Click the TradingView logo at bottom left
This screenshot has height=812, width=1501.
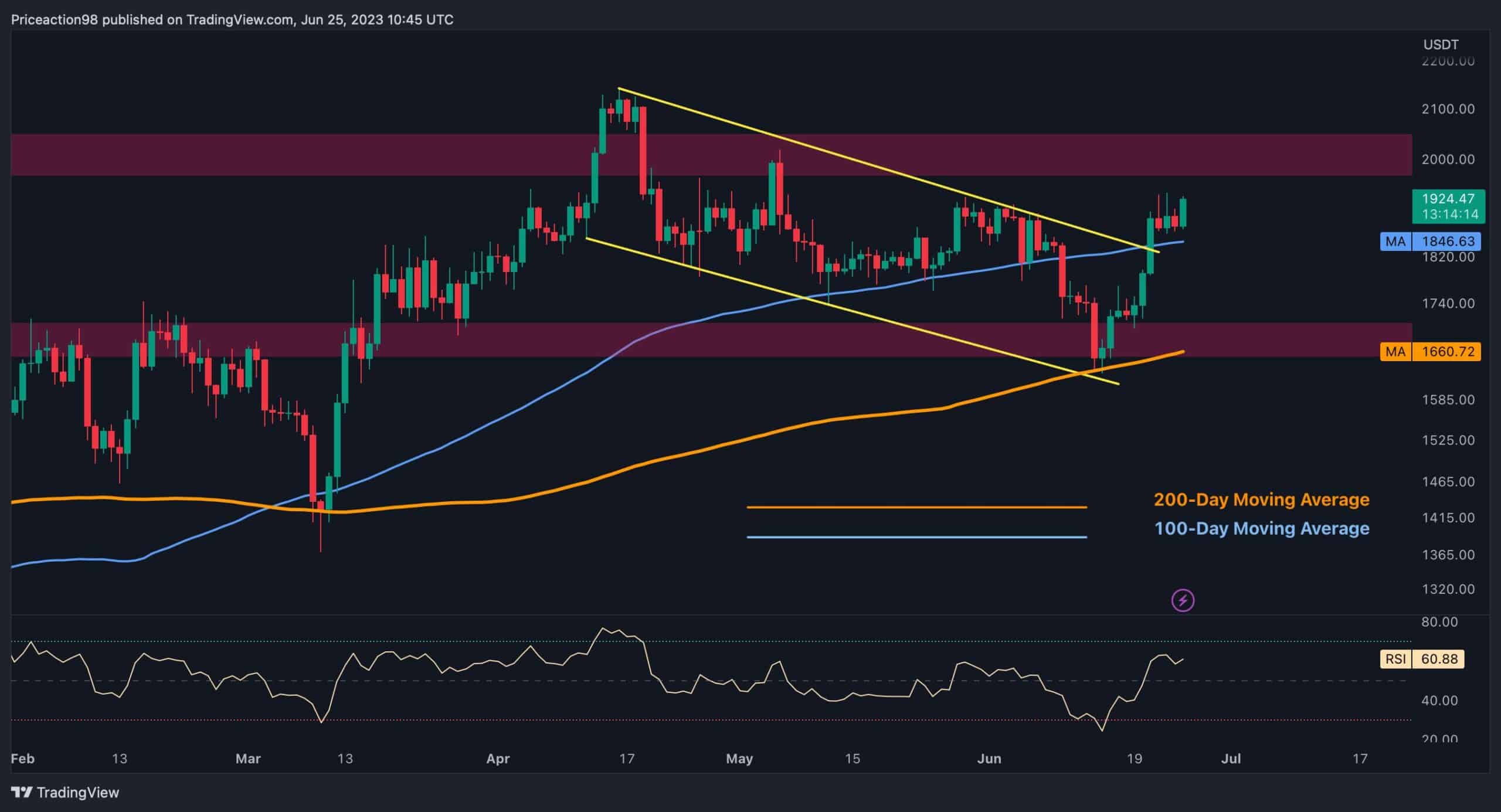point(65,793)
